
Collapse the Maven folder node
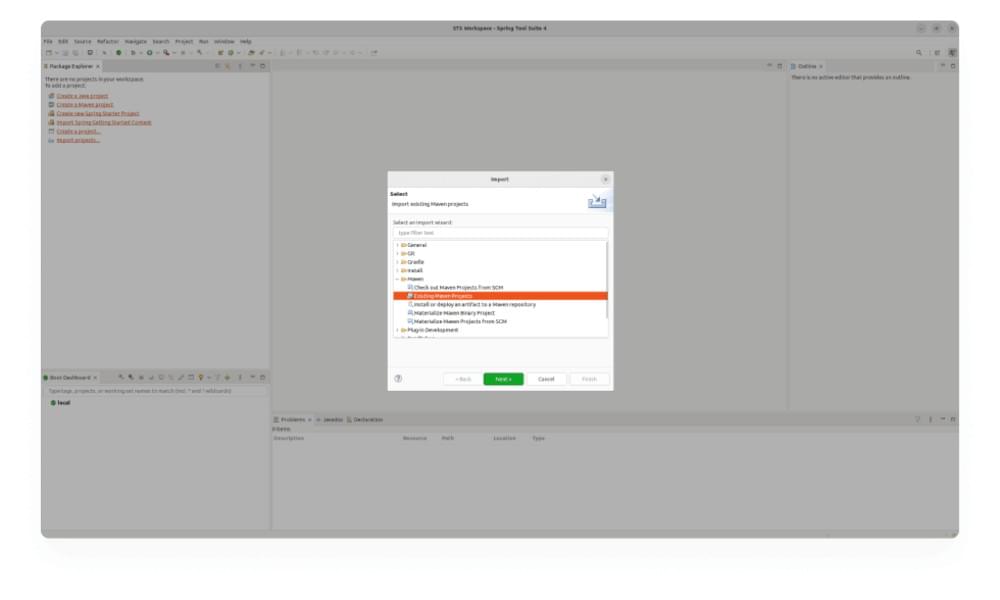click(x=397, y=279)
